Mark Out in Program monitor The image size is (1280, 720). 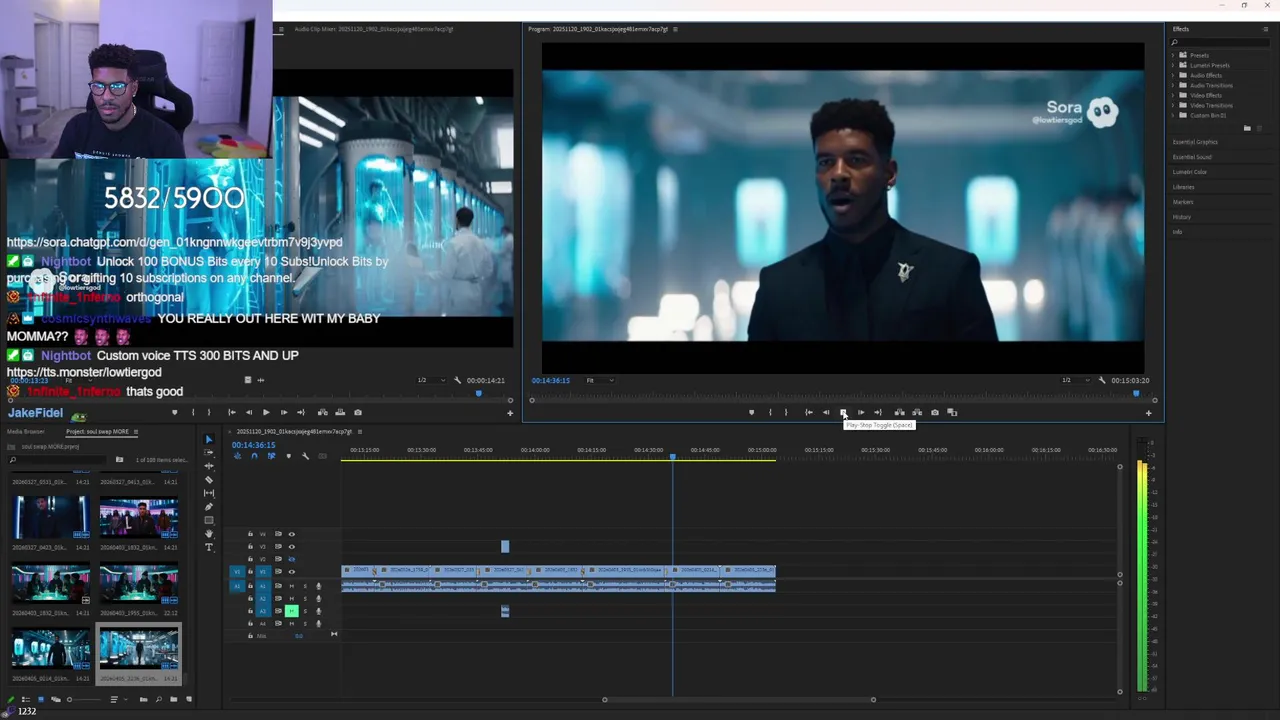pyautogui.click(x=786, y=412)
